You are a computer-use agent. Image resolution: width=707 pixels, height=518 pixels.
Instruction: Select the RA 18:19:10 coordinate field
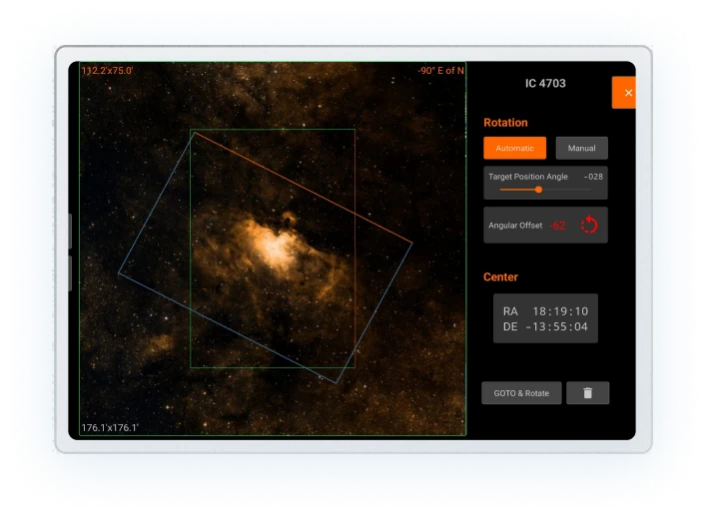click(546, 311)
